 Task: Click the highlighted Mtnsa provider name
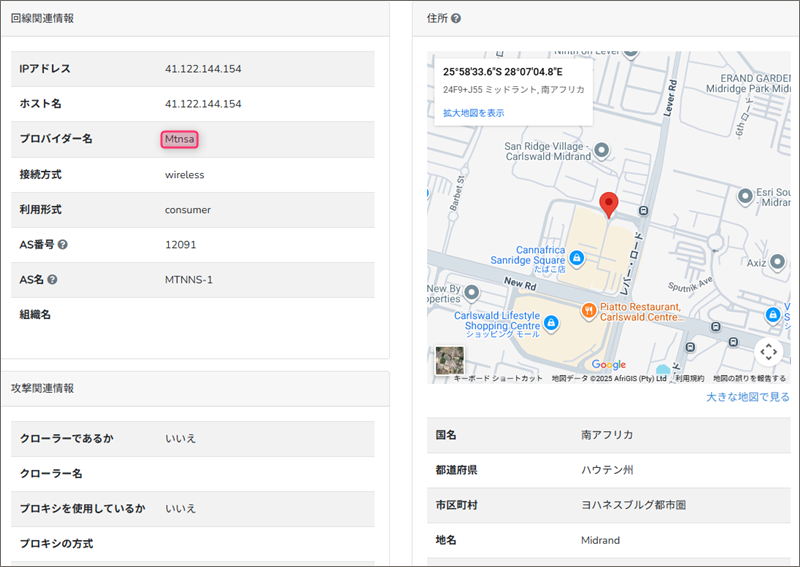(180, 139)
